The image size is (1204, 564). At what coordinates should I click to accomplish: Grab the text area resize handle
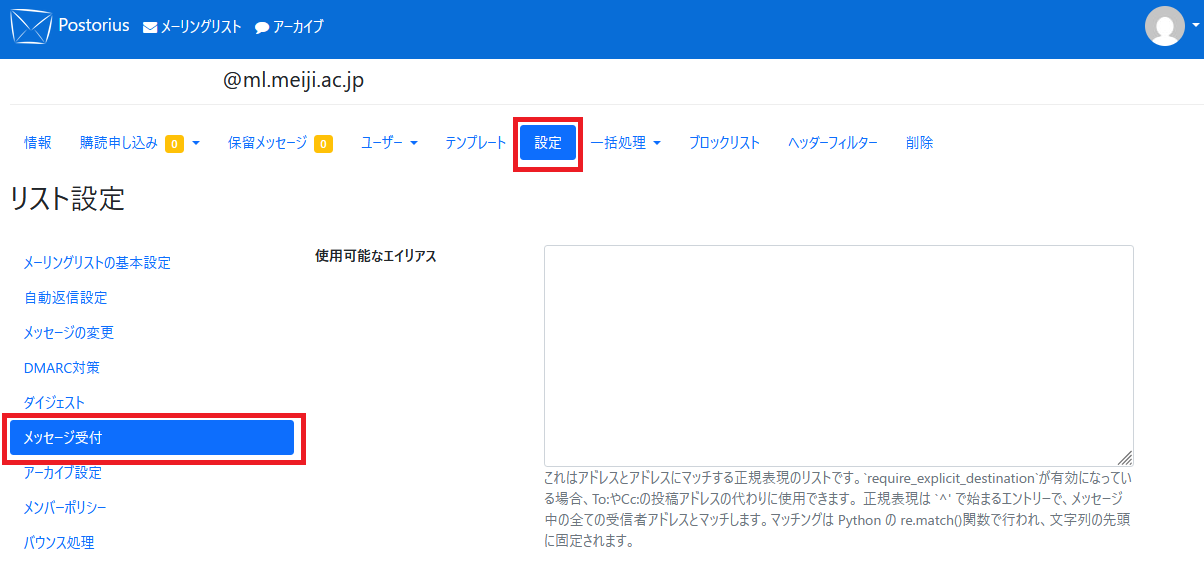tap(1125, 458)
